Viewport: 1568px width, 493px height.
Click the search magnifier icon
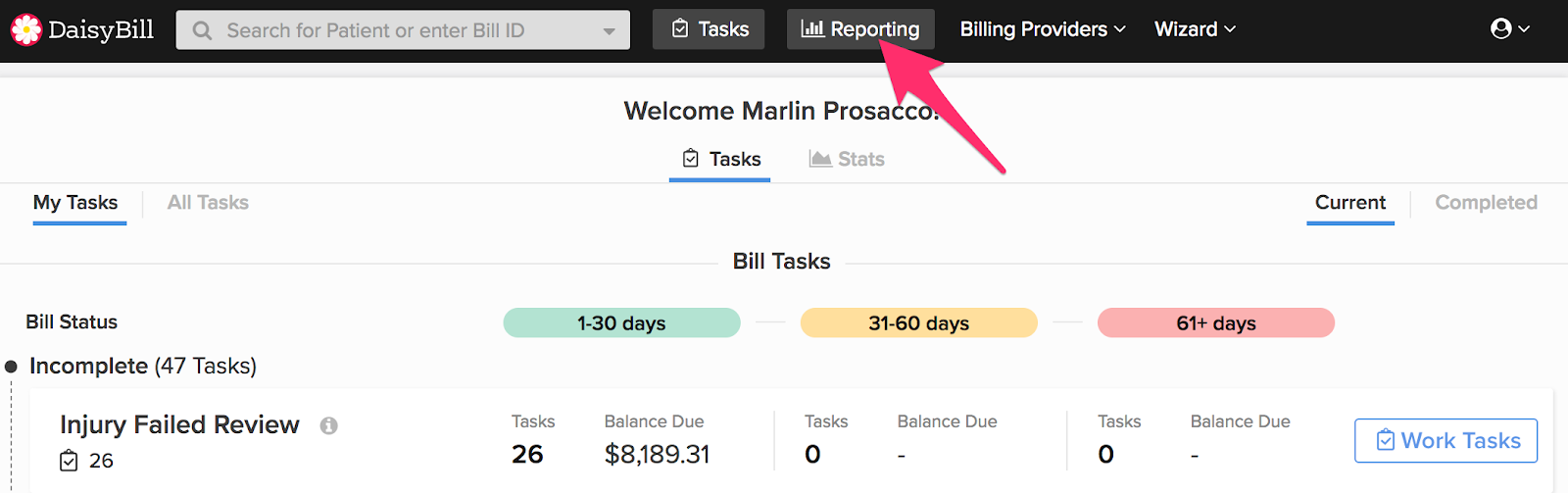202,30
